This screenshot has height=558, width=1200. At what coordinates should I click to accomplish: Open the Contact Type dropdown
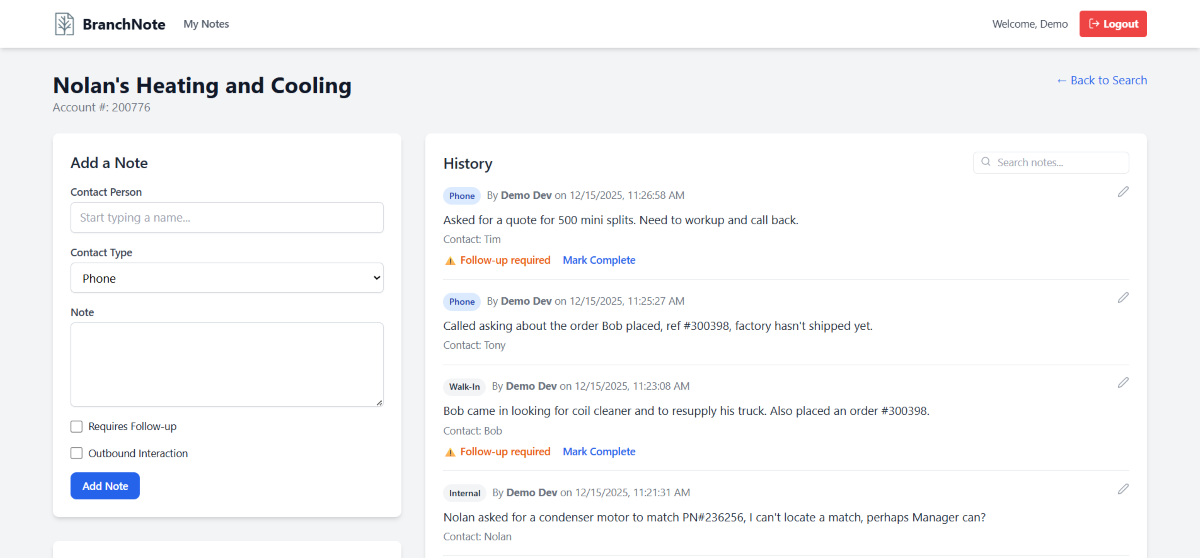(227, 278)
